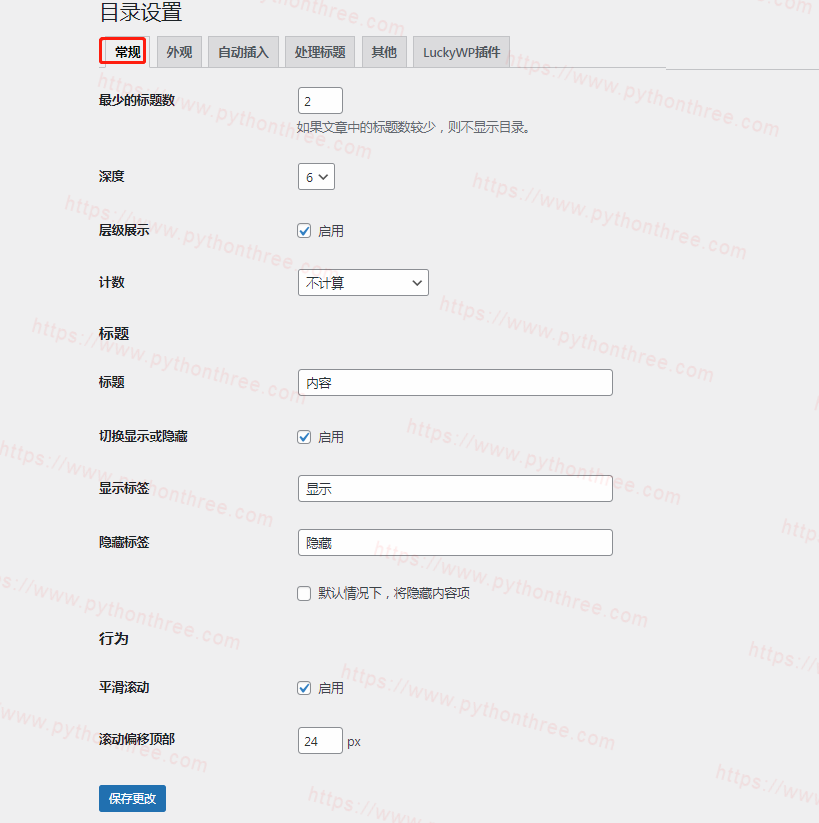819x823 pixels.
Task: Uncheck the 切换显示或隐藏 启用 checkbox
Action: pos(305,437)
